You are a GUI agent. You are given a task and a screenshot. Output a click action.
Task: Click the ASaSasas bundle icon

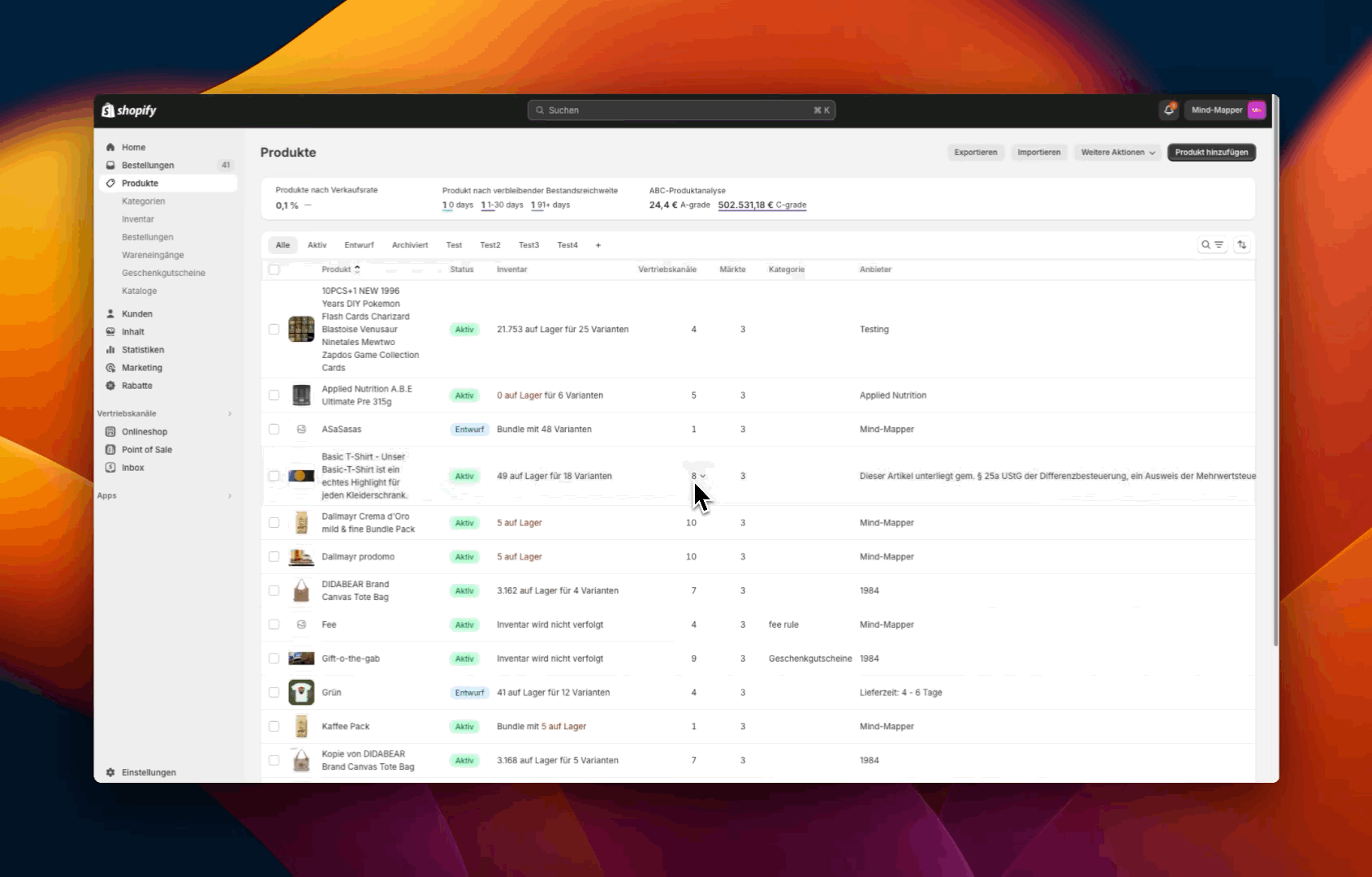pos(301,429)
